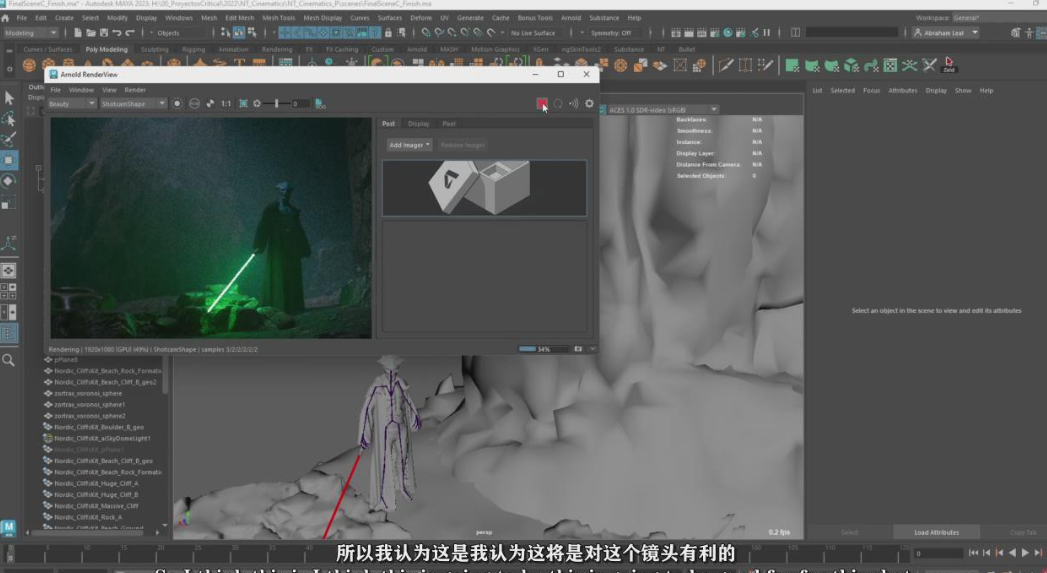Toggle the render log speaker icon
Image resolution: width=1047 pixels, height=573 pixels.
574,103
